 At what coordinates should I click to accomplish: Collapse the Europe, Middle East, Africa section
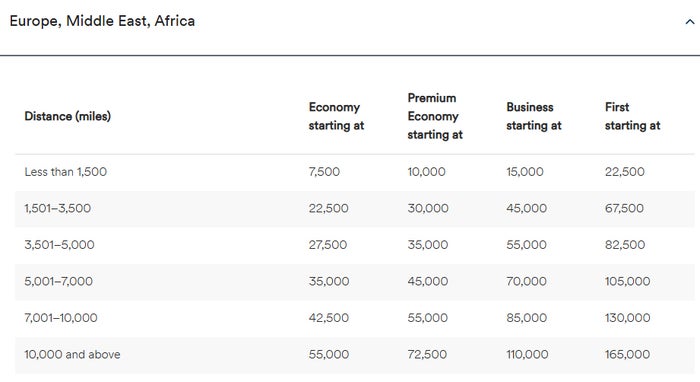(690, 22)
